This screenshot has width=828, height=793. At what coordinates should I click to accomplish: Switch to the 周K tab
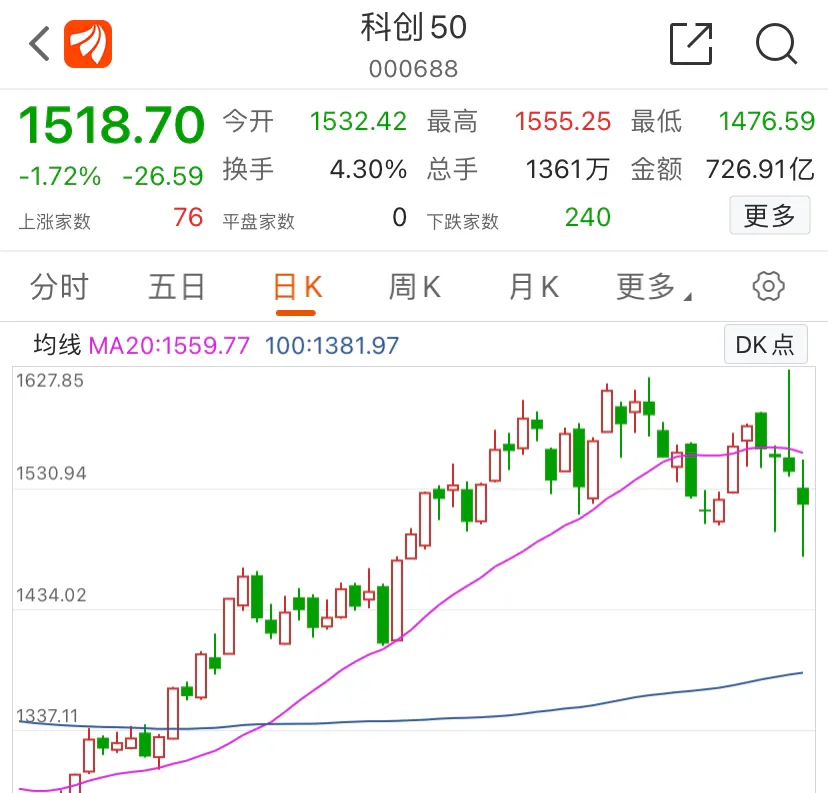[x=415, y=287]
